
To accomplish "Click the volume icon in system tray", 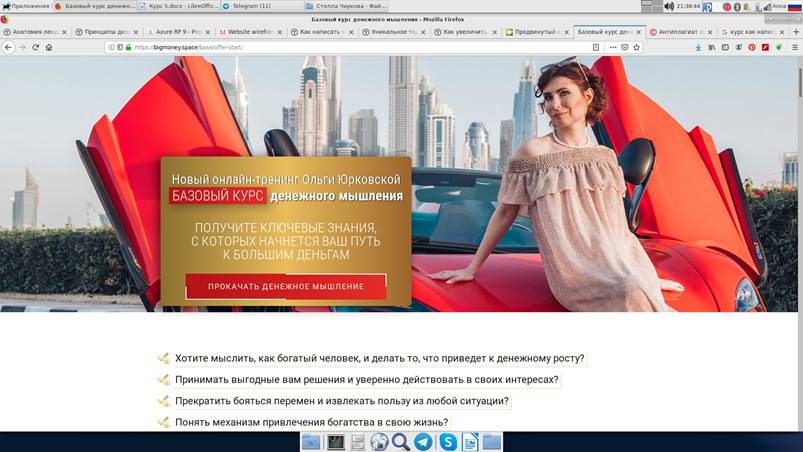I will (668, 6).
